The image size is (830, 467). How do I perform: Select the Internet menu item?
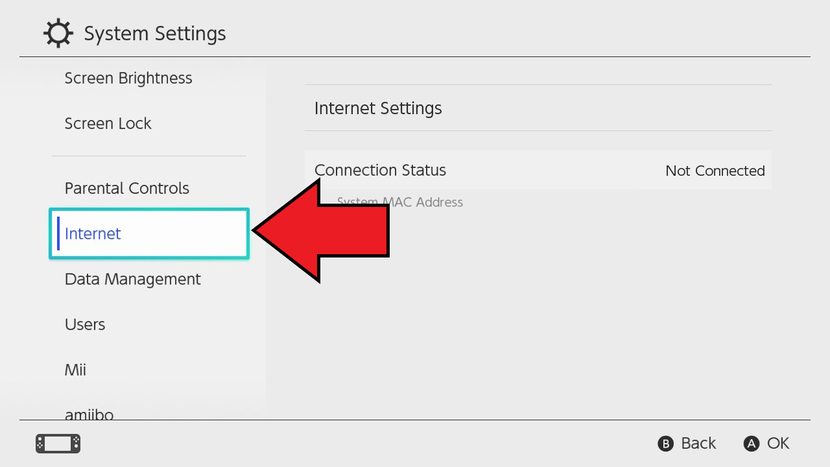click(x=149, y=234)
